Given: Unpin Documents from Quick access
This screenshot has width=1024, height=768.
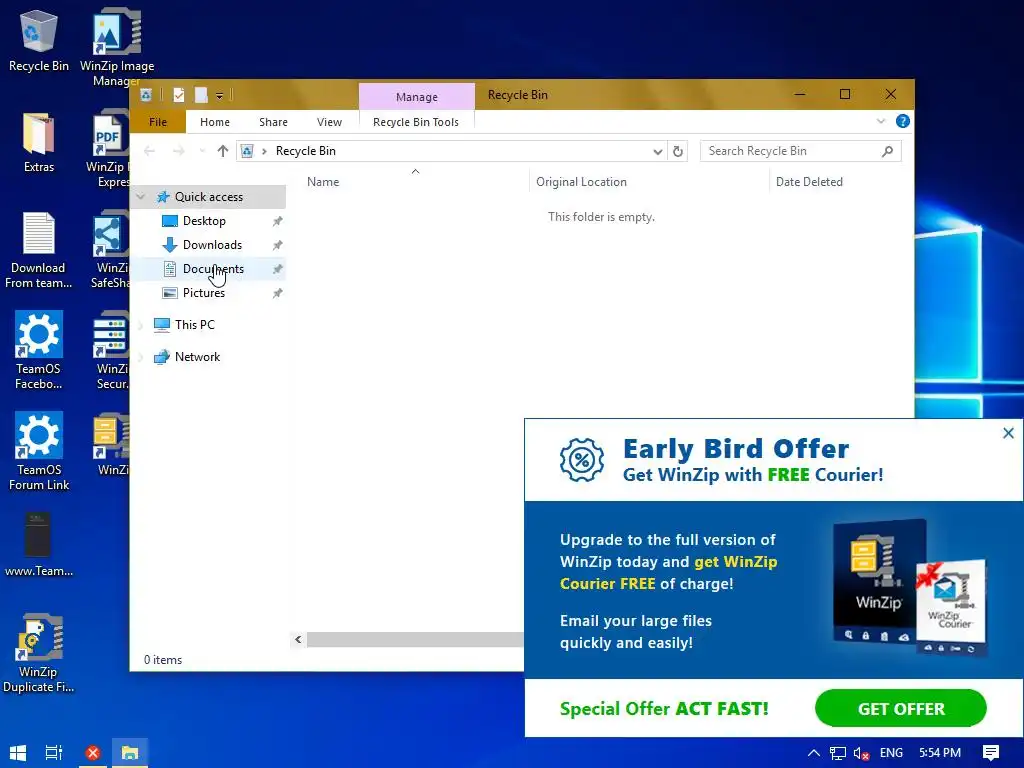Looking at the screenshot, I should tap(278, 269).
